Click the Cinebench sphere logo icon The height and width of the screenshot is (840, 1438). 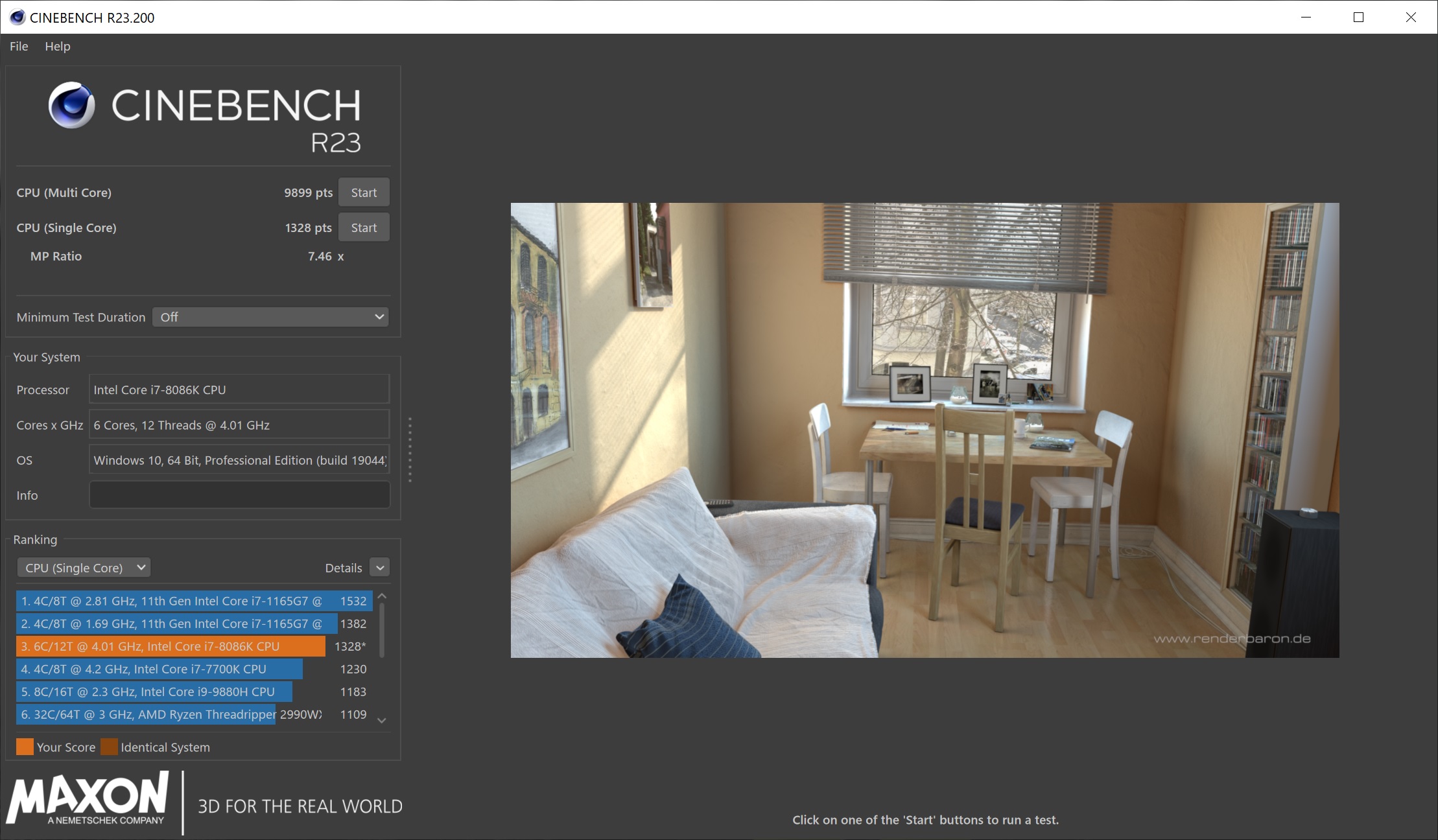point(71,105)
